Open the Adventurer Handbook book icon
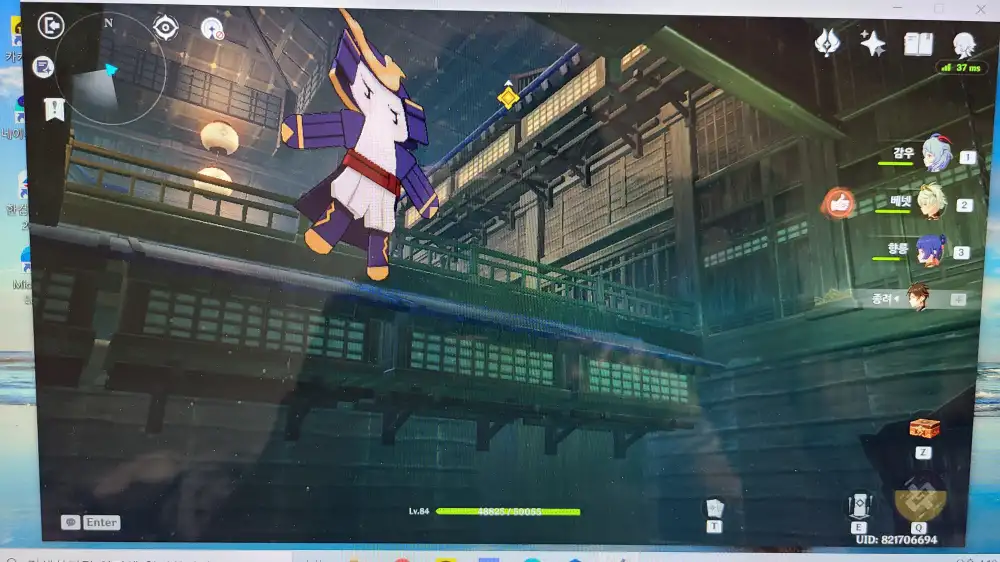The width and height of the screenshot is (1000, 562). coord(918,43)
